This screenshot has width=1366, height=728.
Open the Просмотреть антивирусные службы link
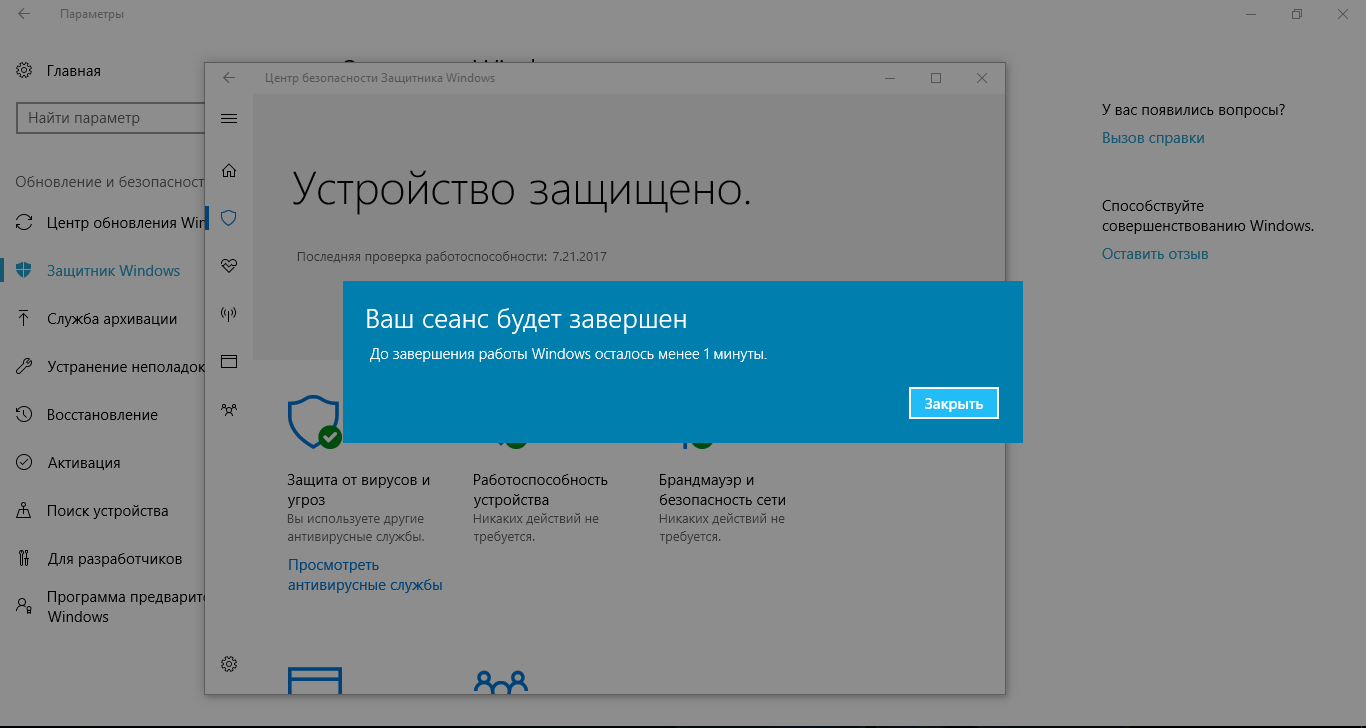point(365,575)
